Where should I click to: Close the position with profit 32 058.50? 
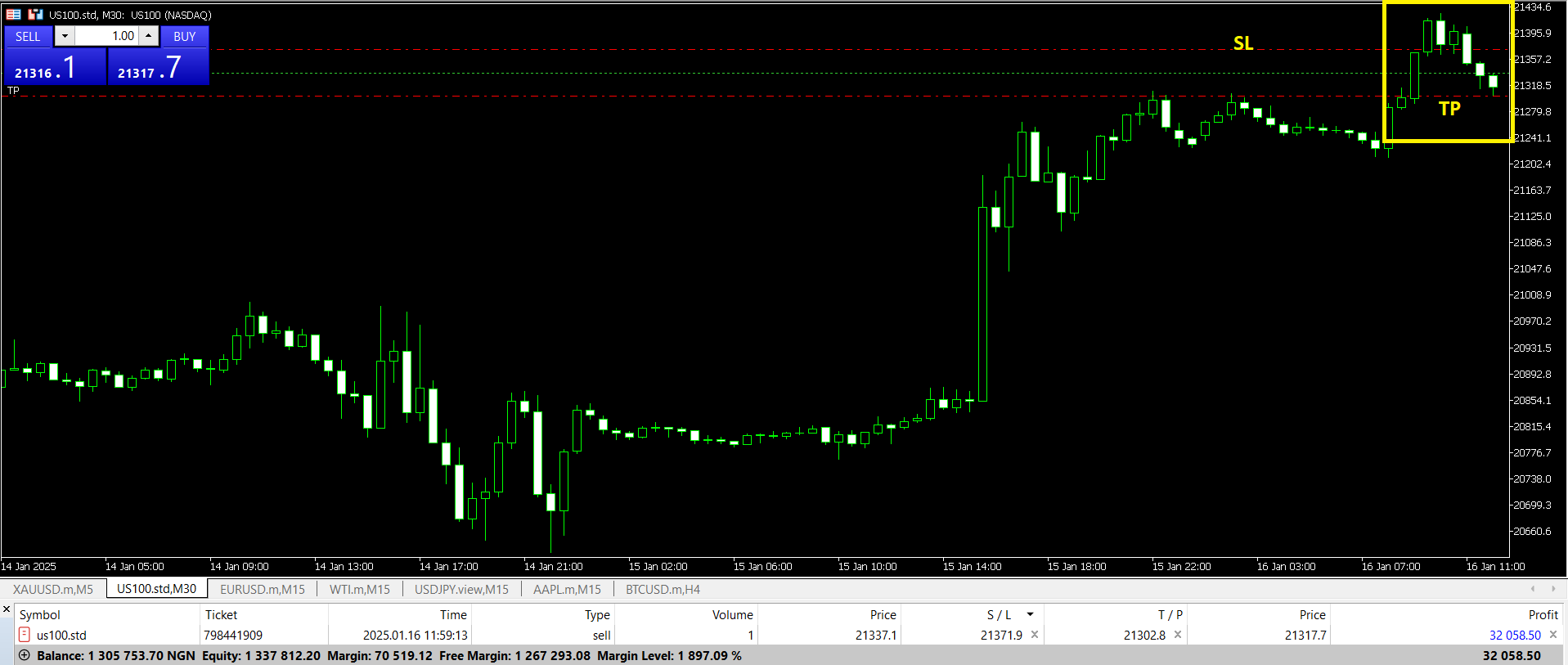1553,635
